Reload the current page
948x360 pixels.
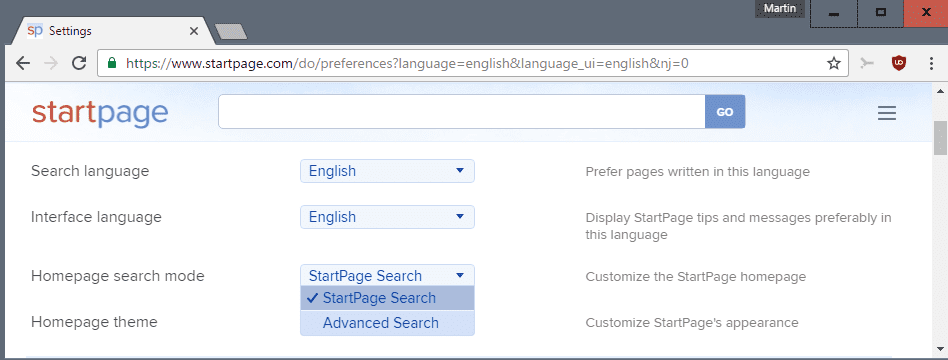pos(79,63)
